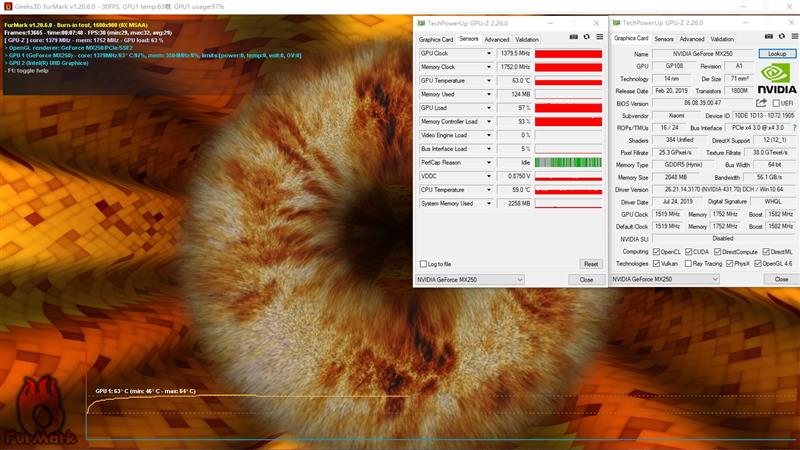800x450 pixels.
Task: Click the BIOS export share icon
Action: (762, 103)
